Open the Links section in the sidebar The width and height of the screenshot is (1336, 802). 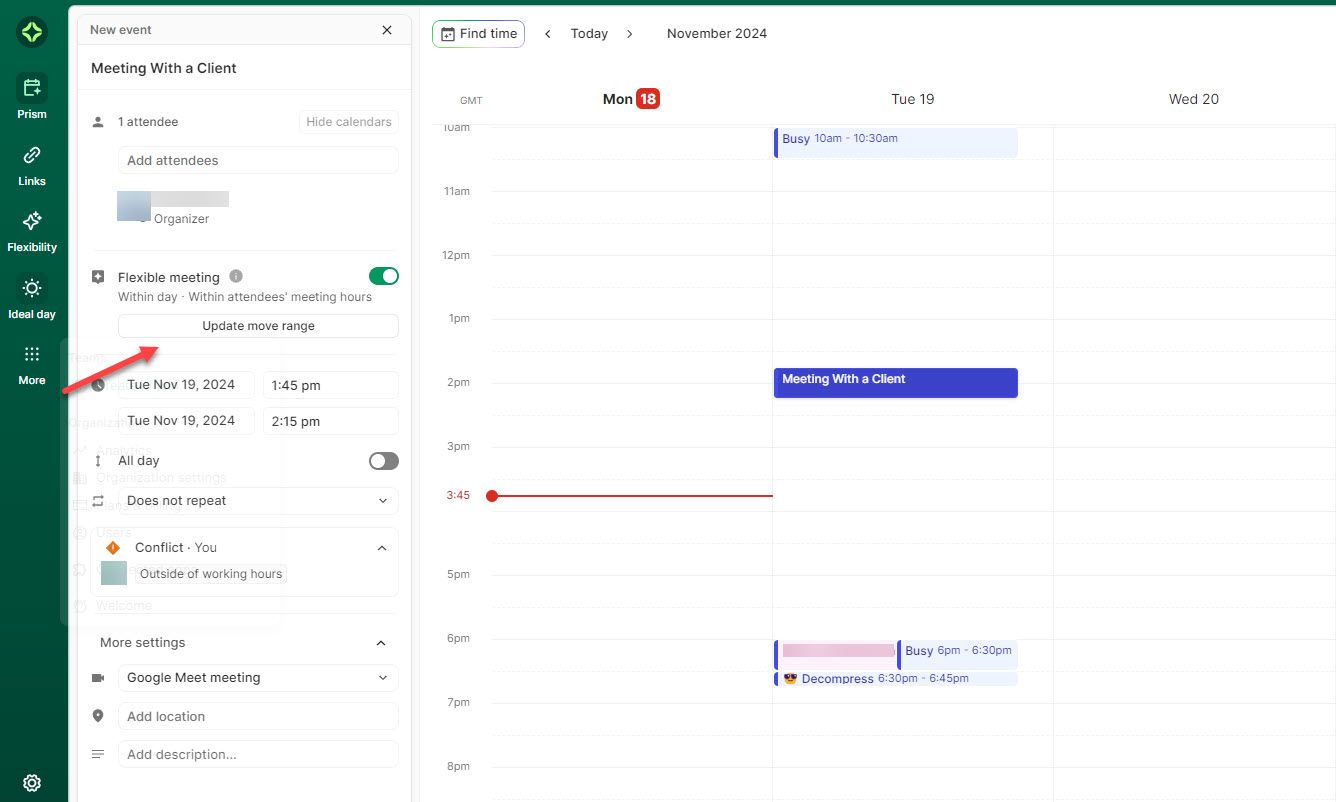31,162
